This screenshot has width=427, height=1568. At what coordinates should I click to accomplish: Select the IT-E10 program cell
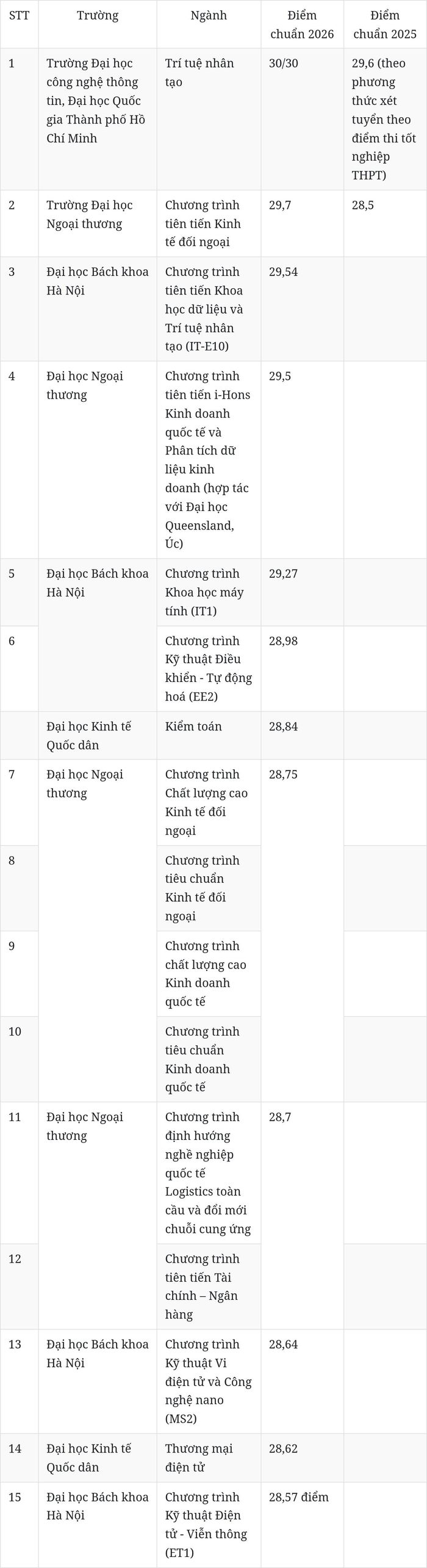(x=209, y=309)
